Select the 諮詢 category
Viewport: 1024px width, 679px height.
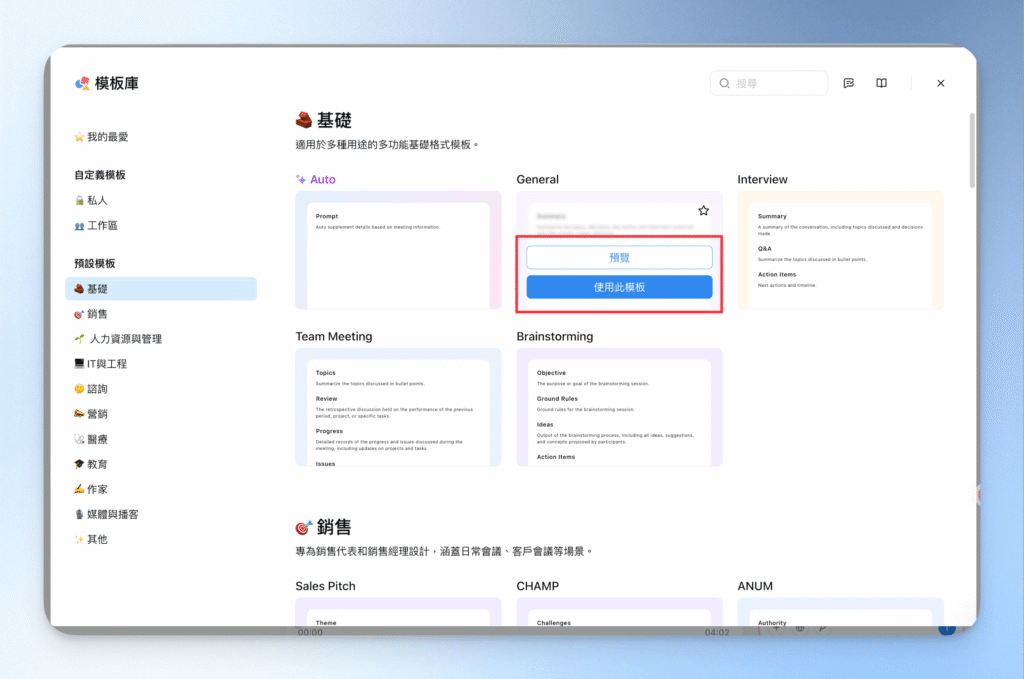coord(91,388)
